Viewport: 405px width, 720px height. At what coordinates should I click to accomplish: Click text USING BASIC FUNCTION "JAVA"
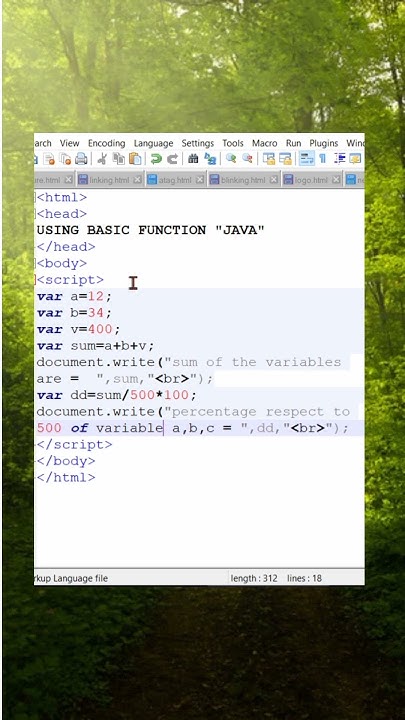coord(151,230)
